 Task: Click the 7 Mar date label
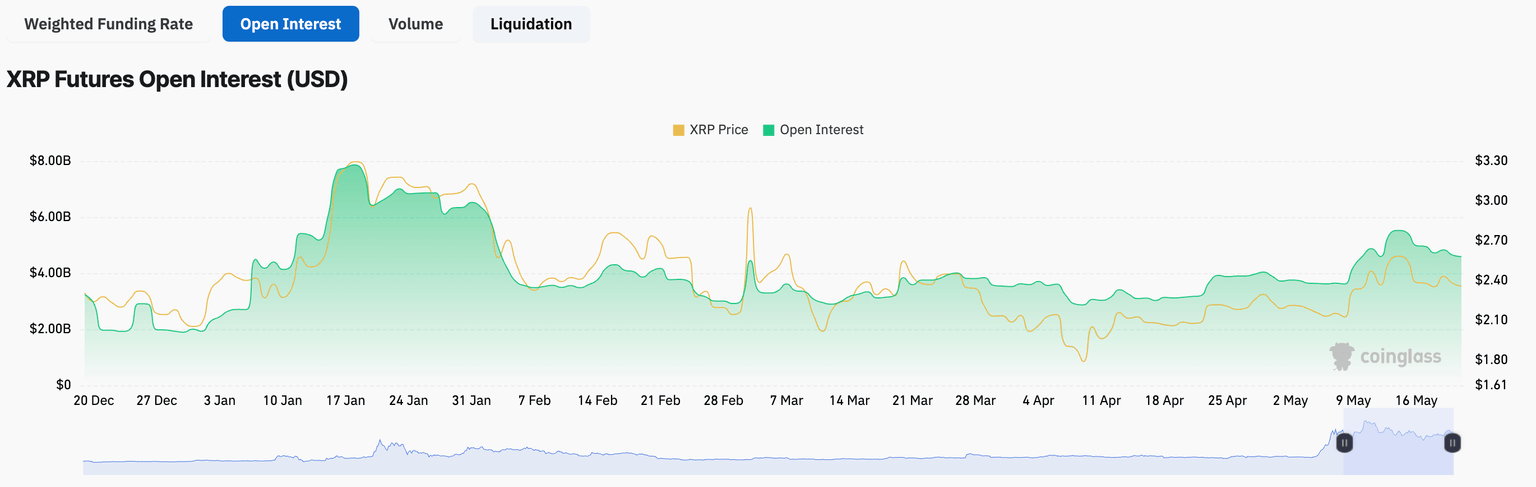pyautogui.click(x=785, y=400)
